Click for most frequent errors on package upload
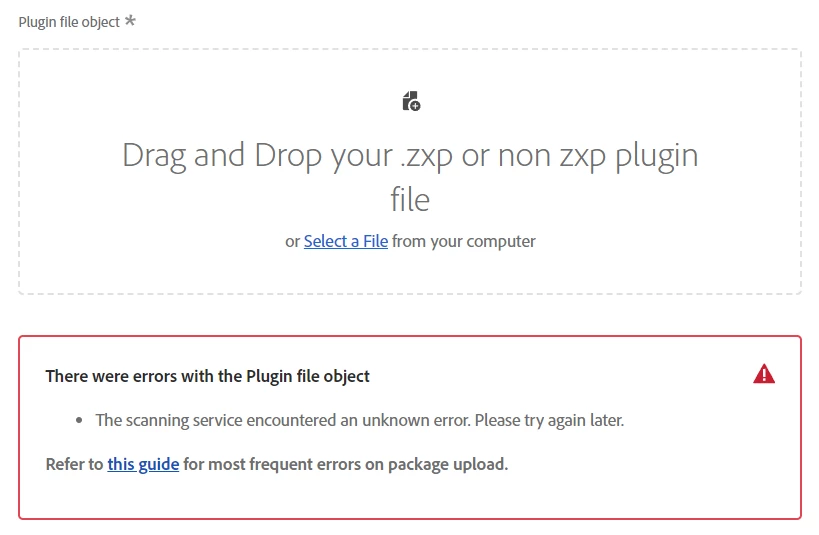The width and height of the screenshot is (819, 535). 346,464
